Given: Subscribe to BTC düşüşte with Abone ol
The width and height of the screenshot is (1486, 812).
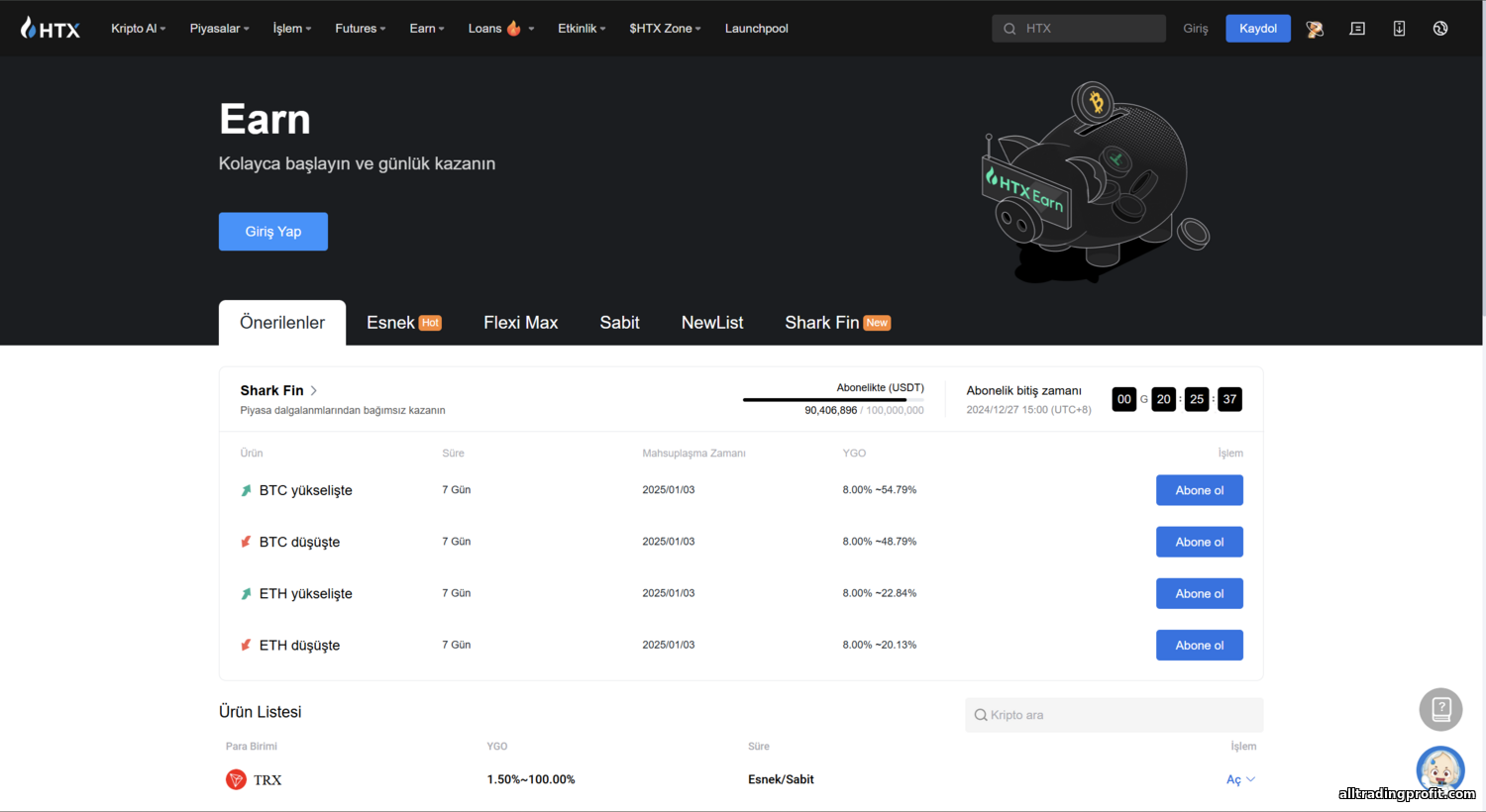Looking at the screenshot, I should point(1200,542).
